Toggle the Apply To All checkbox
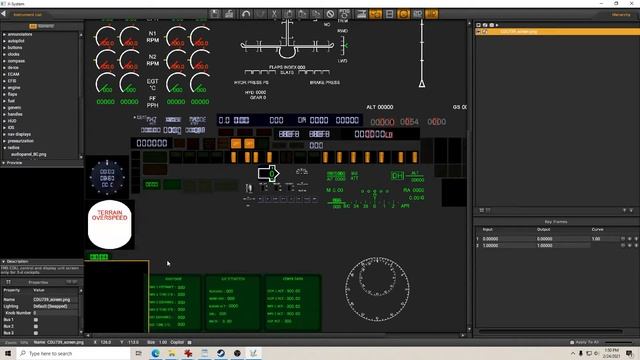Screen dimensions: 640x360 (x=572, y=342)
